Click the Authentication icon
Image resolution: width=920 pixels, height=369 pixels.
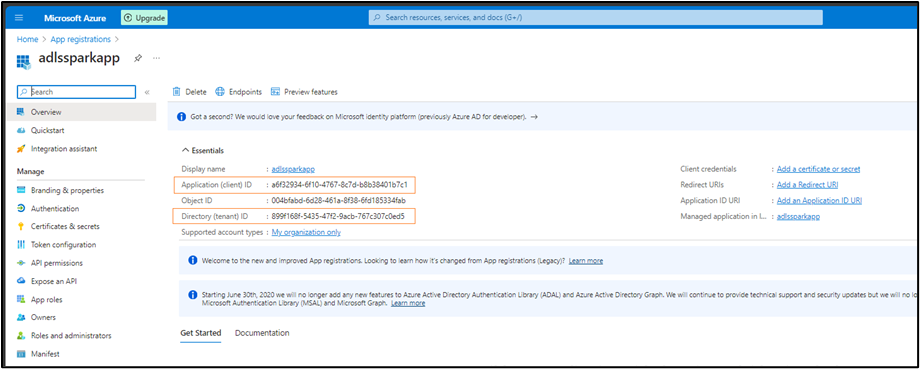[x=21, y=208]
